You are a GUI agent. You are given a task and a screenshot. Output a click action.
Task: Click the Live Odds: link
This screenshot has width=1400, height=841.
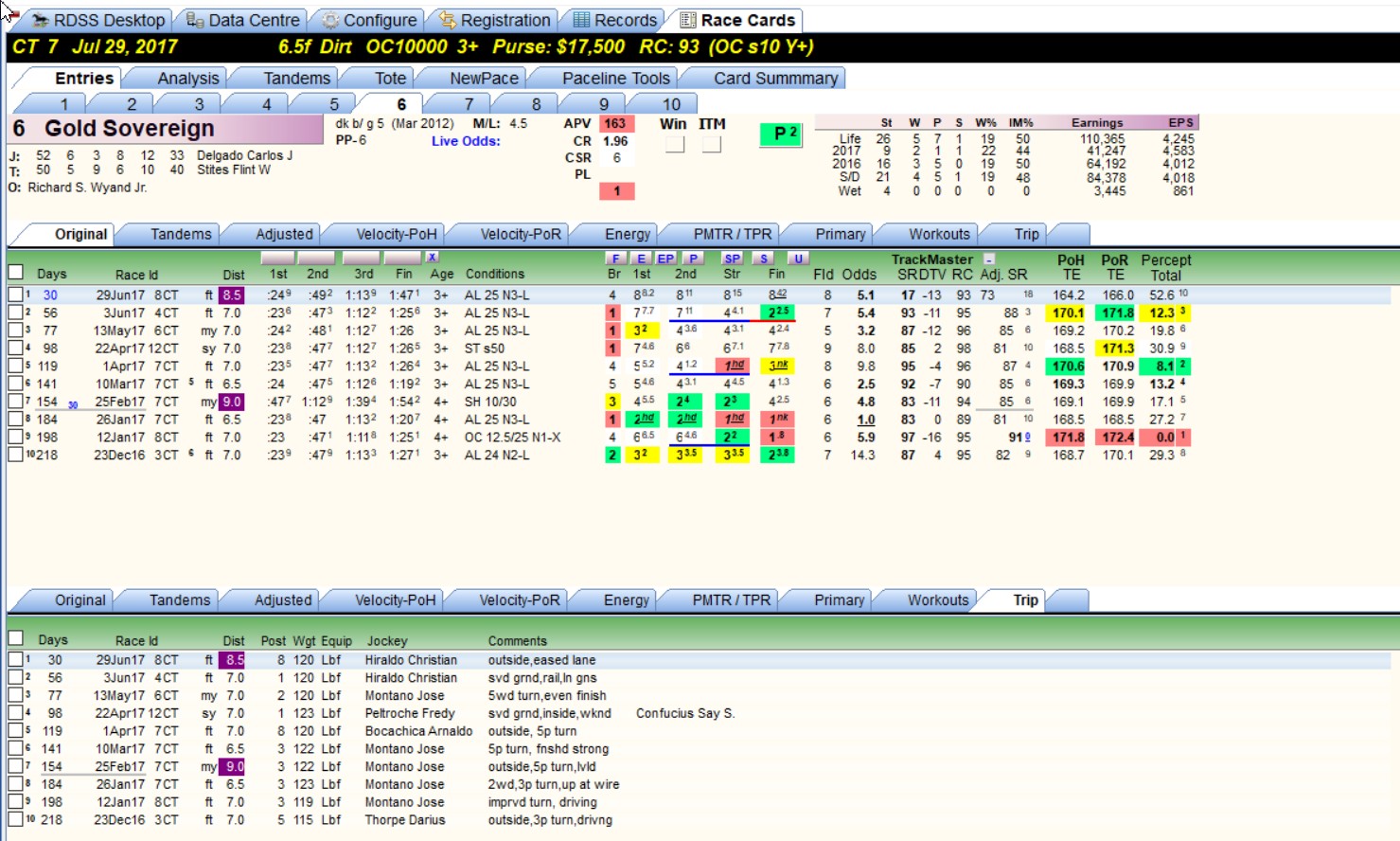[x=466, y=141]
